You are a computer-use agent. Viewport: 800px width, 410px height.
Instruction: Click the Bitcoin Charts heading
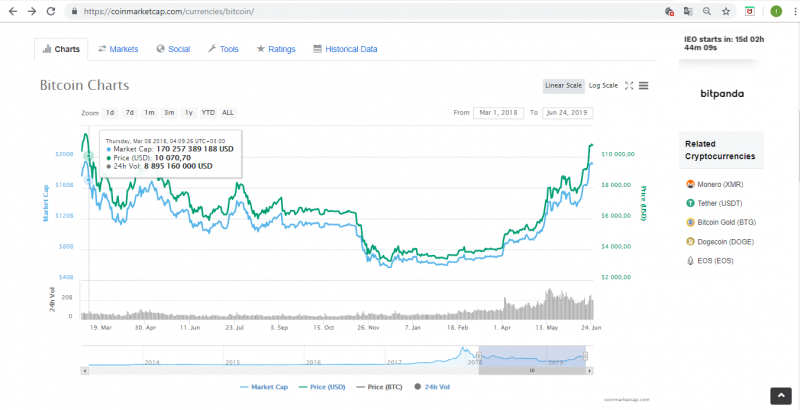tap(84, 85)
